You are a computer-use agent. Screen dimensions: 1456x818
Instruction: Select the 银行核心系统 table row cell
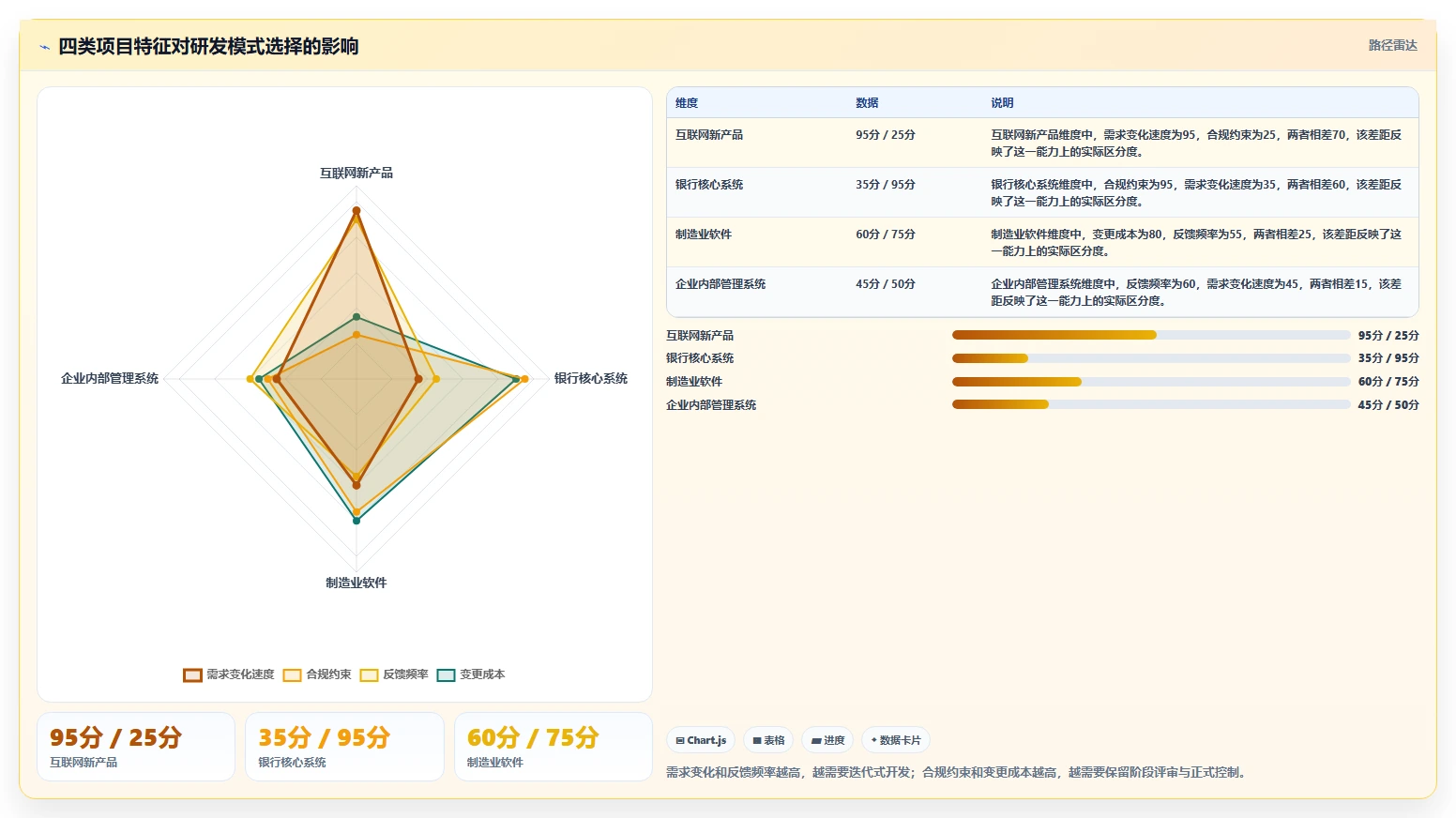[709, 185]
